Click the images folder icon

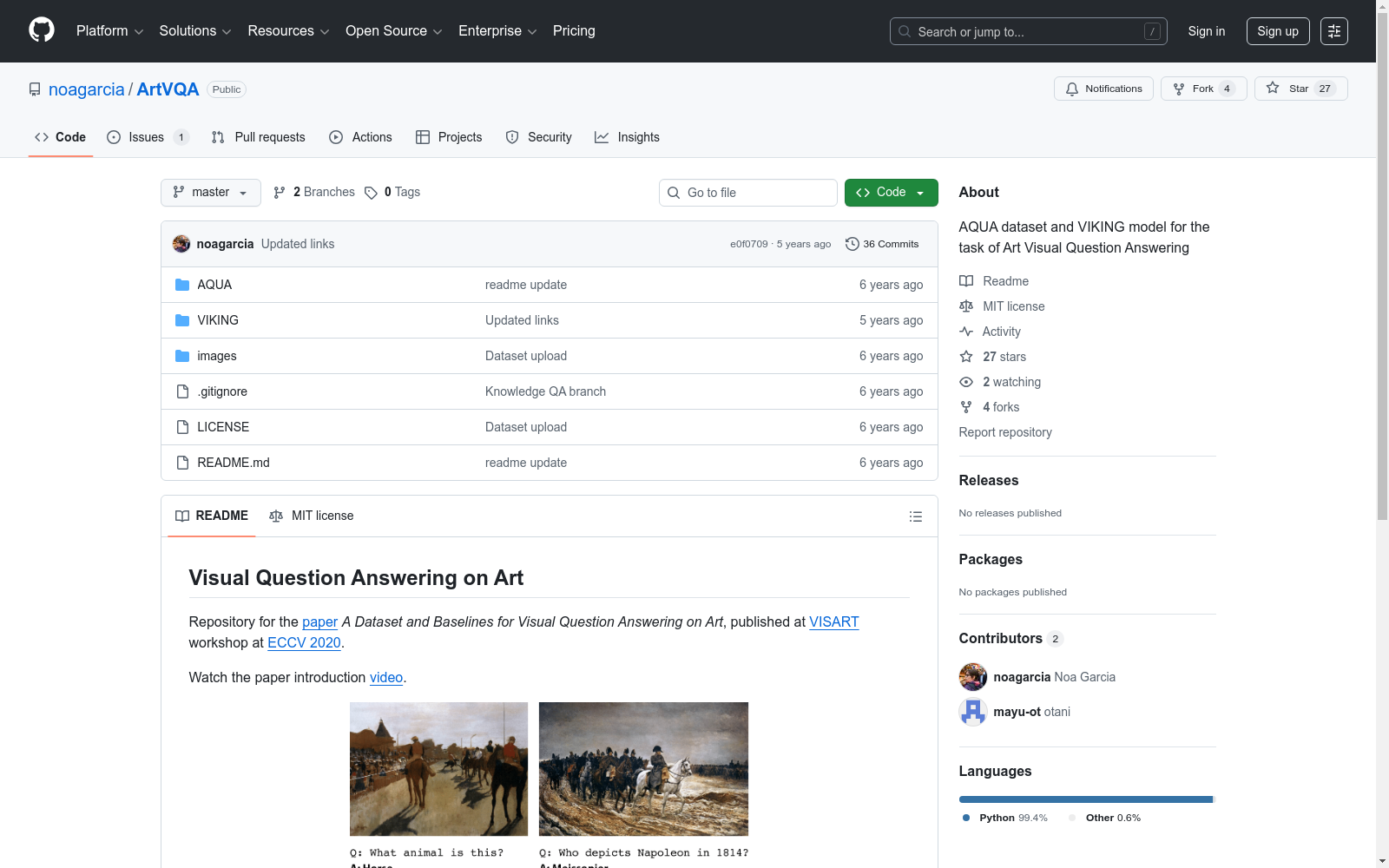182,356
